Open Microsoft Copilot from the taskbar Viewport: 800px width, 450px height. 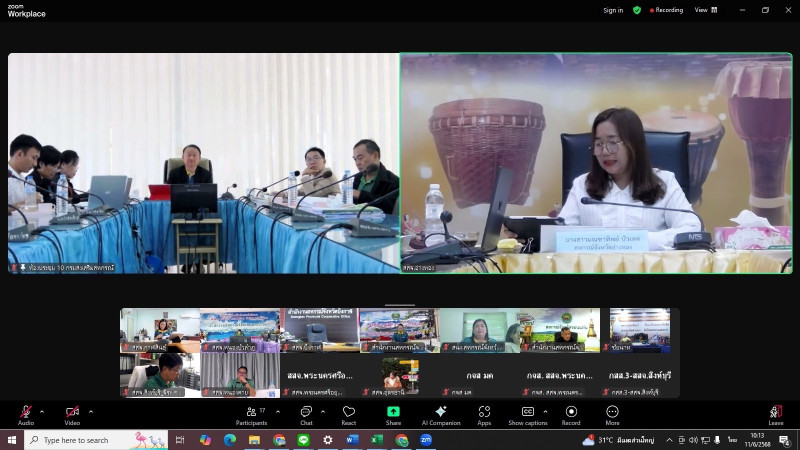pos(205,440)
